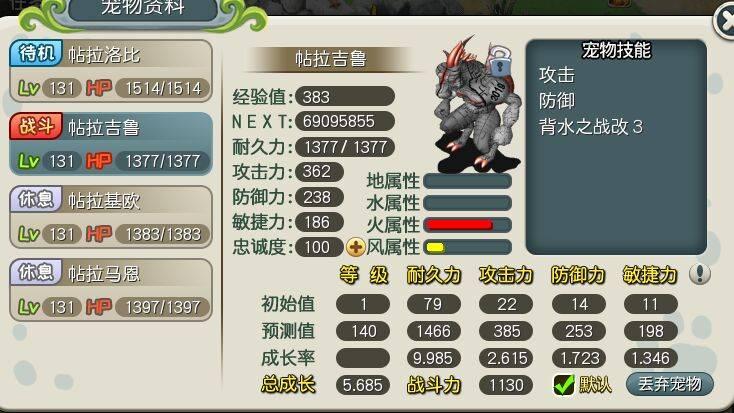Click the padlock icon on the pet portrait
The height and width of the screenshot is (413, 734).
pos(500,62)
